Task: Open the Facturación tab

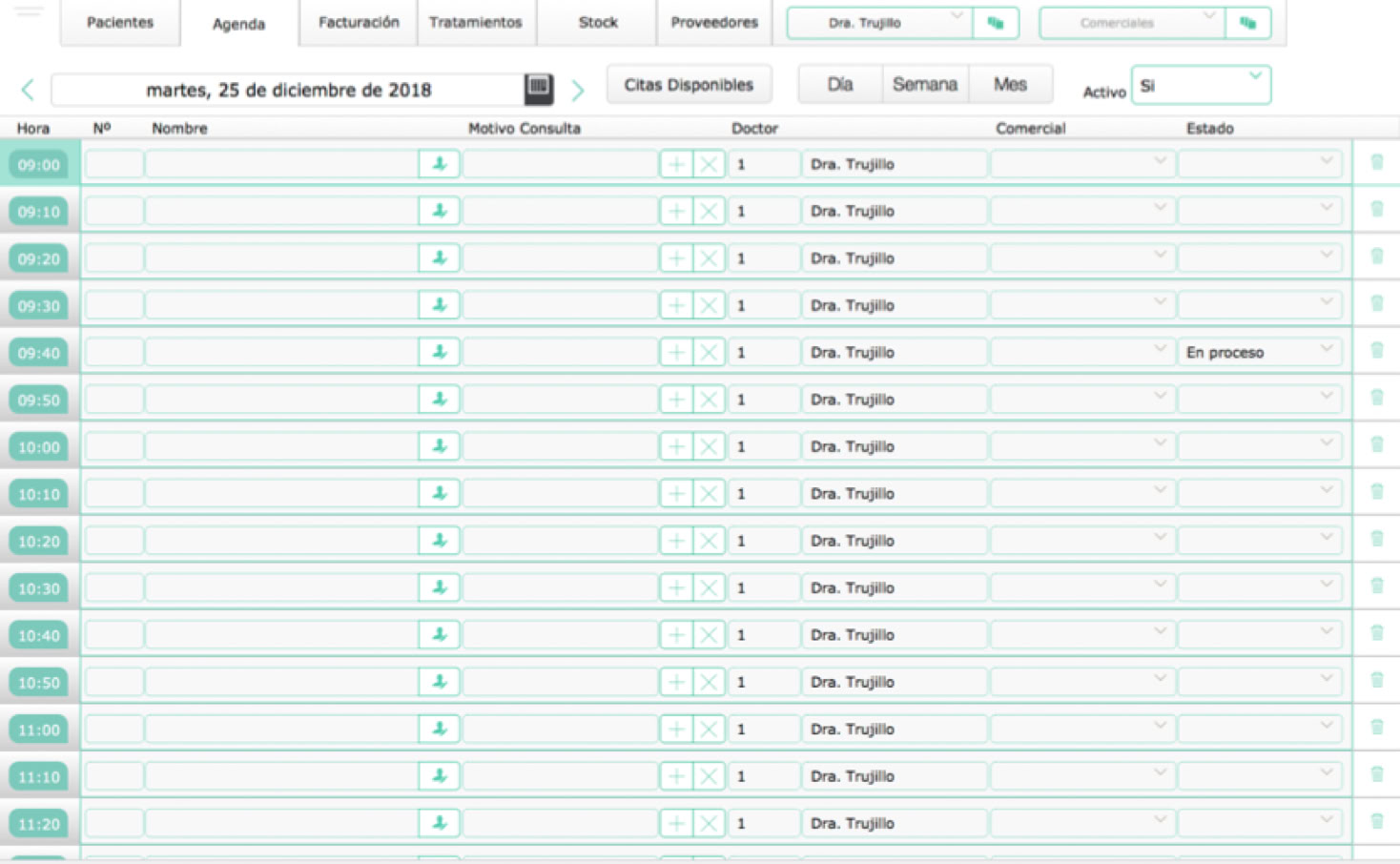Action: tap(359, 23)
